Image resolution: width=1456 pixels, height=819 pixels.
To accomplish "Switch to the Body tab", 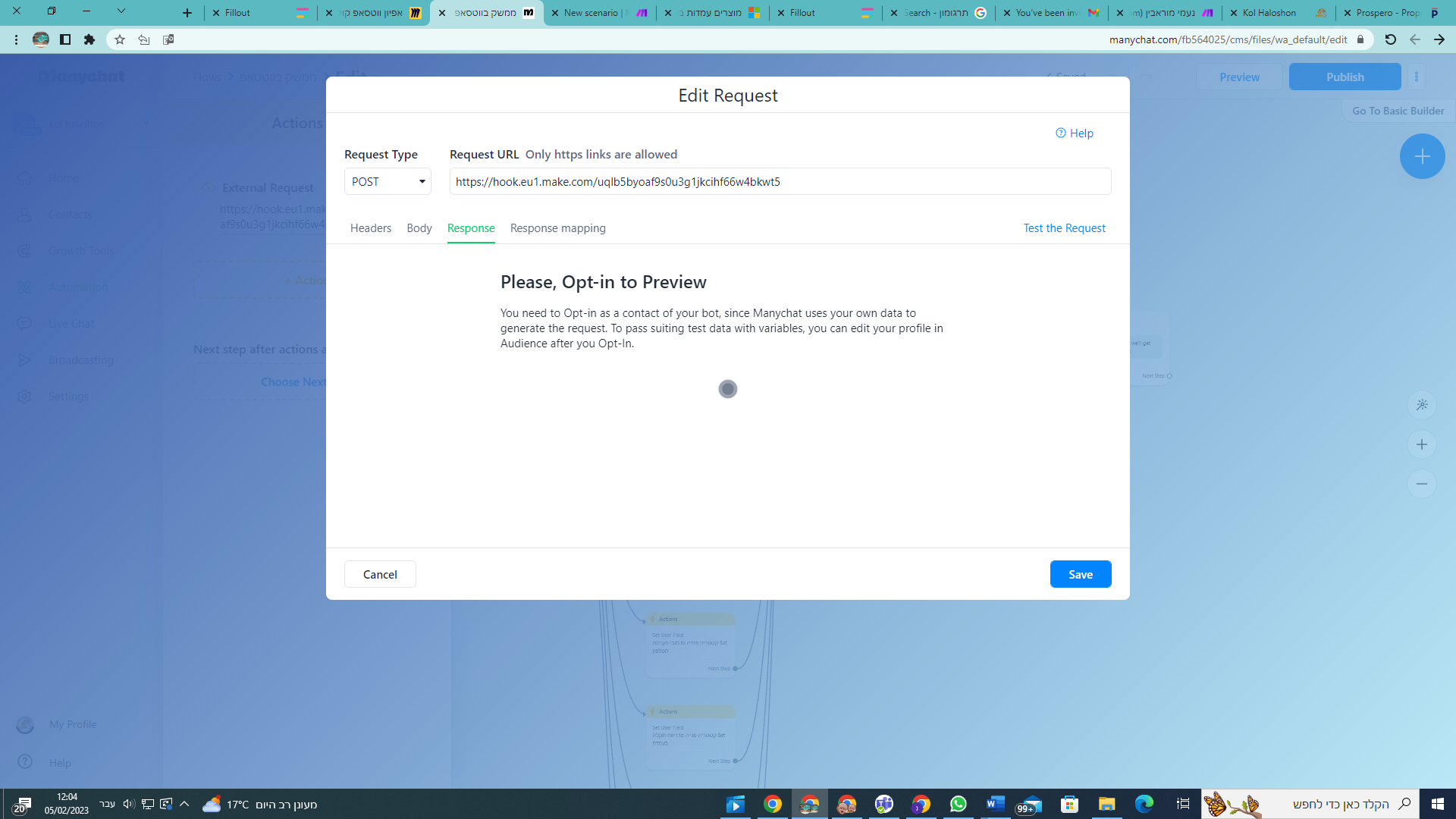I will [x=419, y=228].
